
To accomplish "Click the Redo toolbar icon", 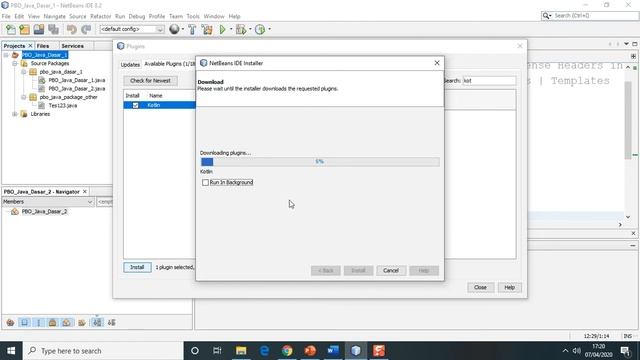I will point(86,29).
